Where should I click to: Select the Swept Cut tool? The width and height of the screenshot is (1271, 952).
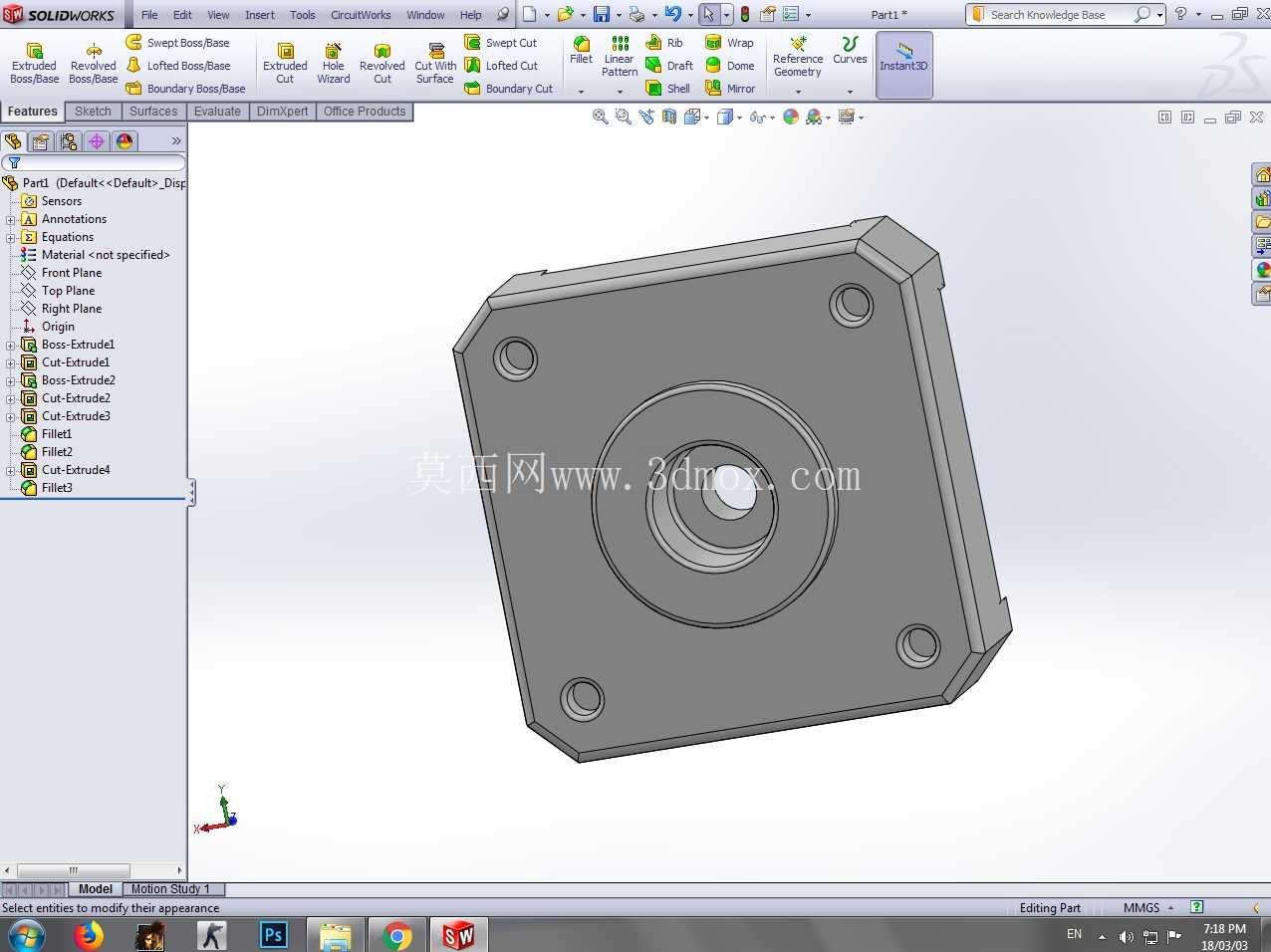point(501,43)
